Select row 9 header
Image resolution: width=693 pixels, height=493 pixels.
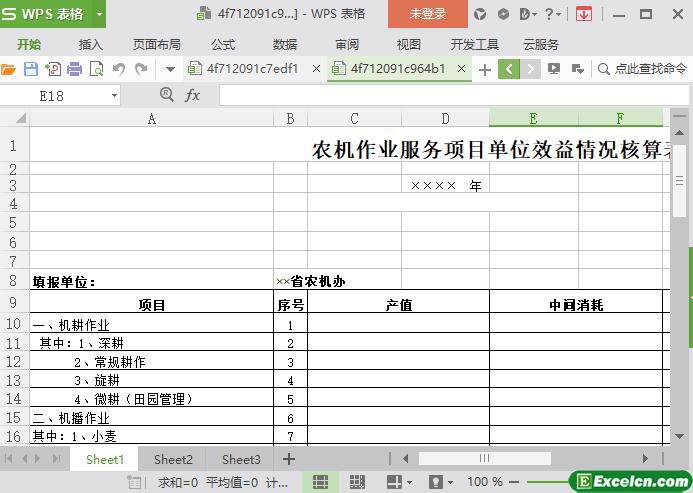point(13,302)
